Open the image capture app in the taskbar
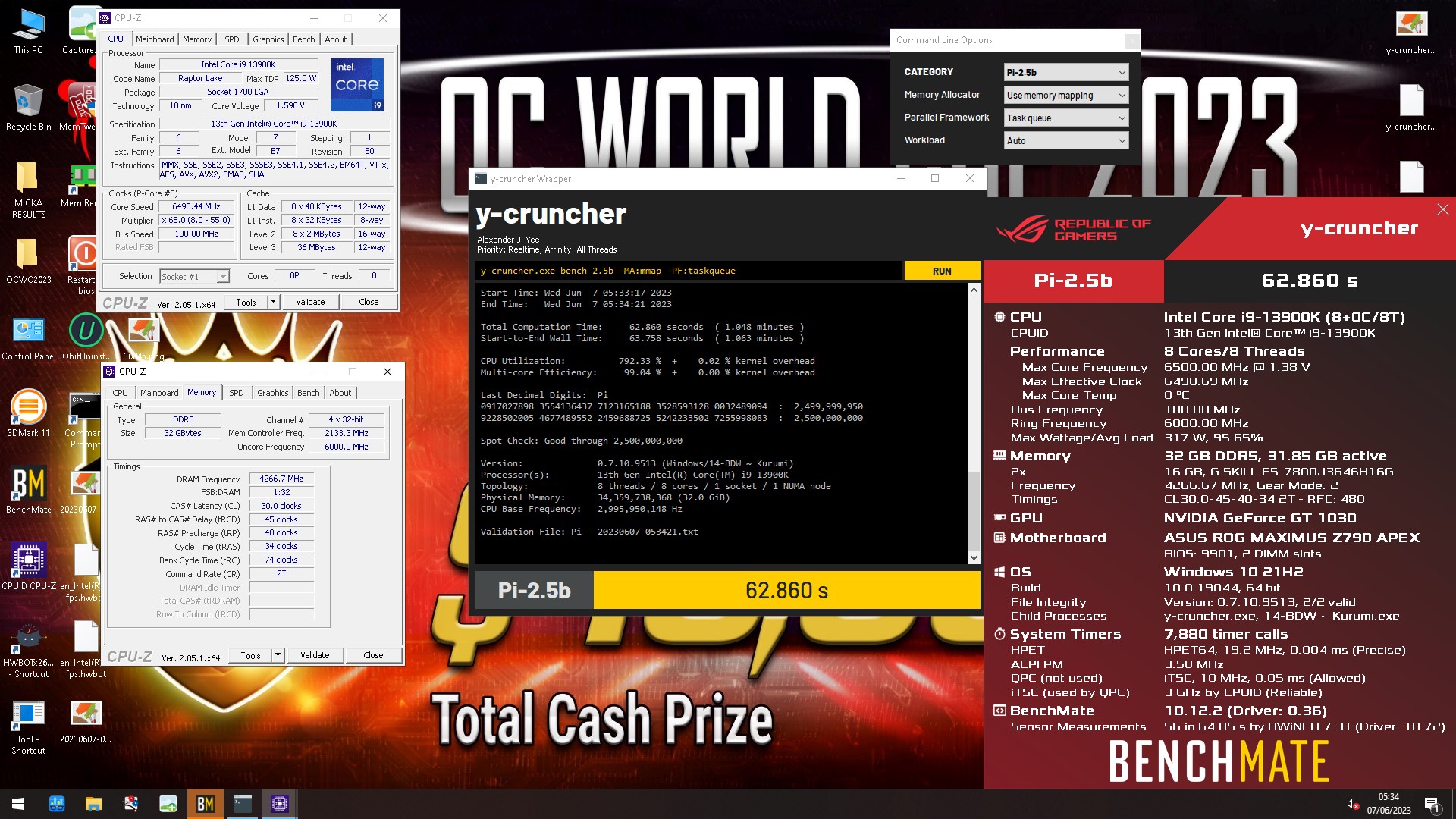 [168, 804]
